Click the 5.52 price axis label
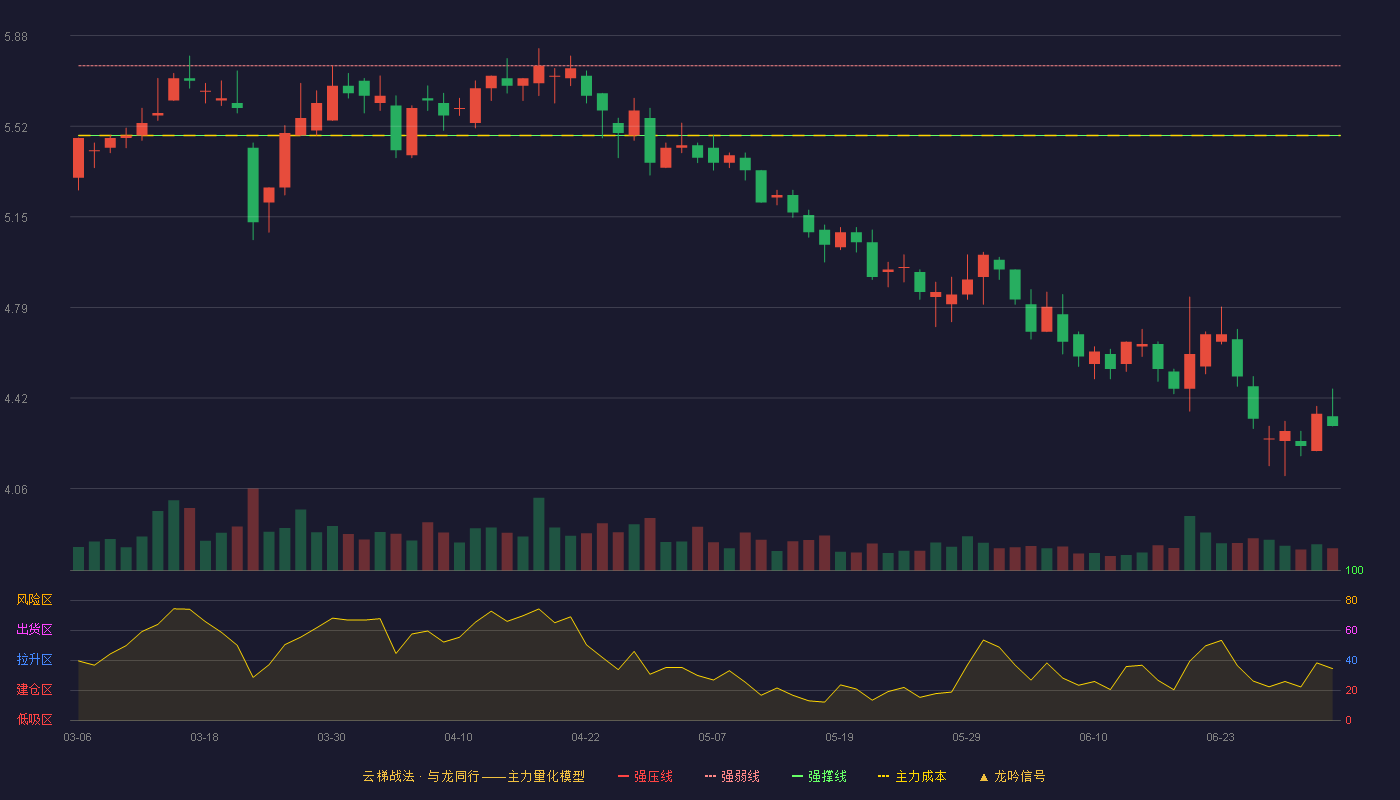The width and height of the screenshot is (1400, 800). [x=16, y=128]
